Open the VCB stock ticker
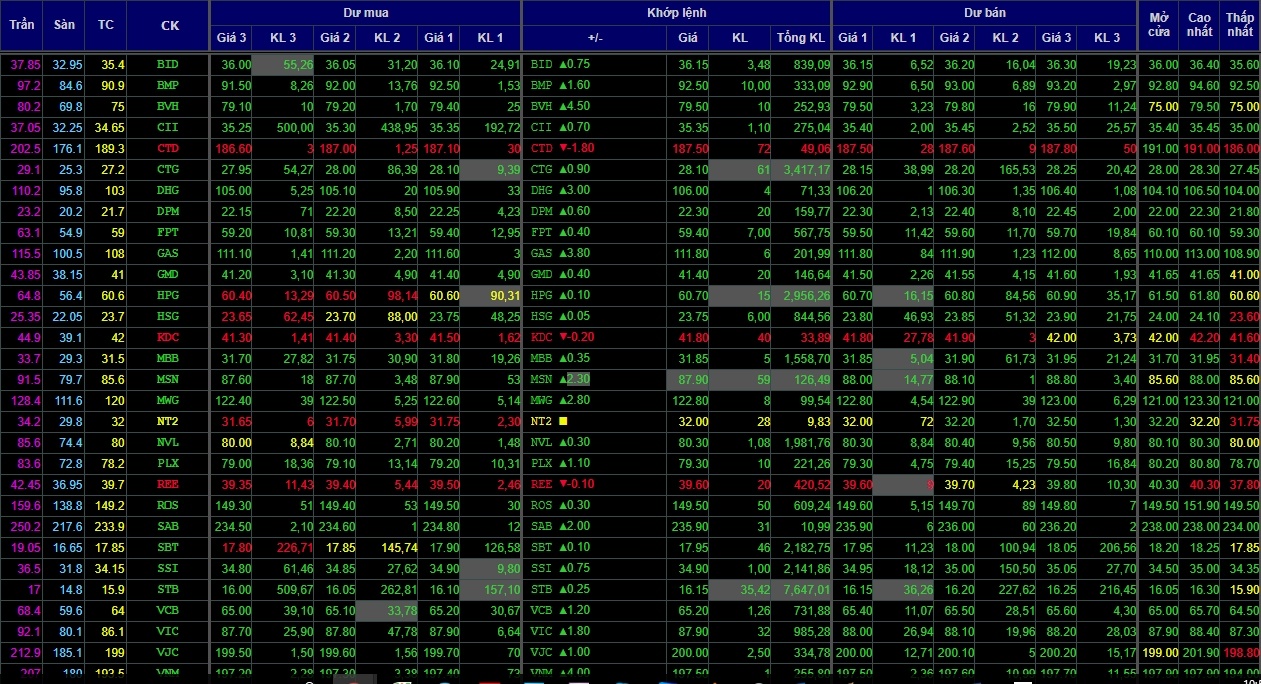This screenshot has height=684, width=1261. tap(168, 610)
